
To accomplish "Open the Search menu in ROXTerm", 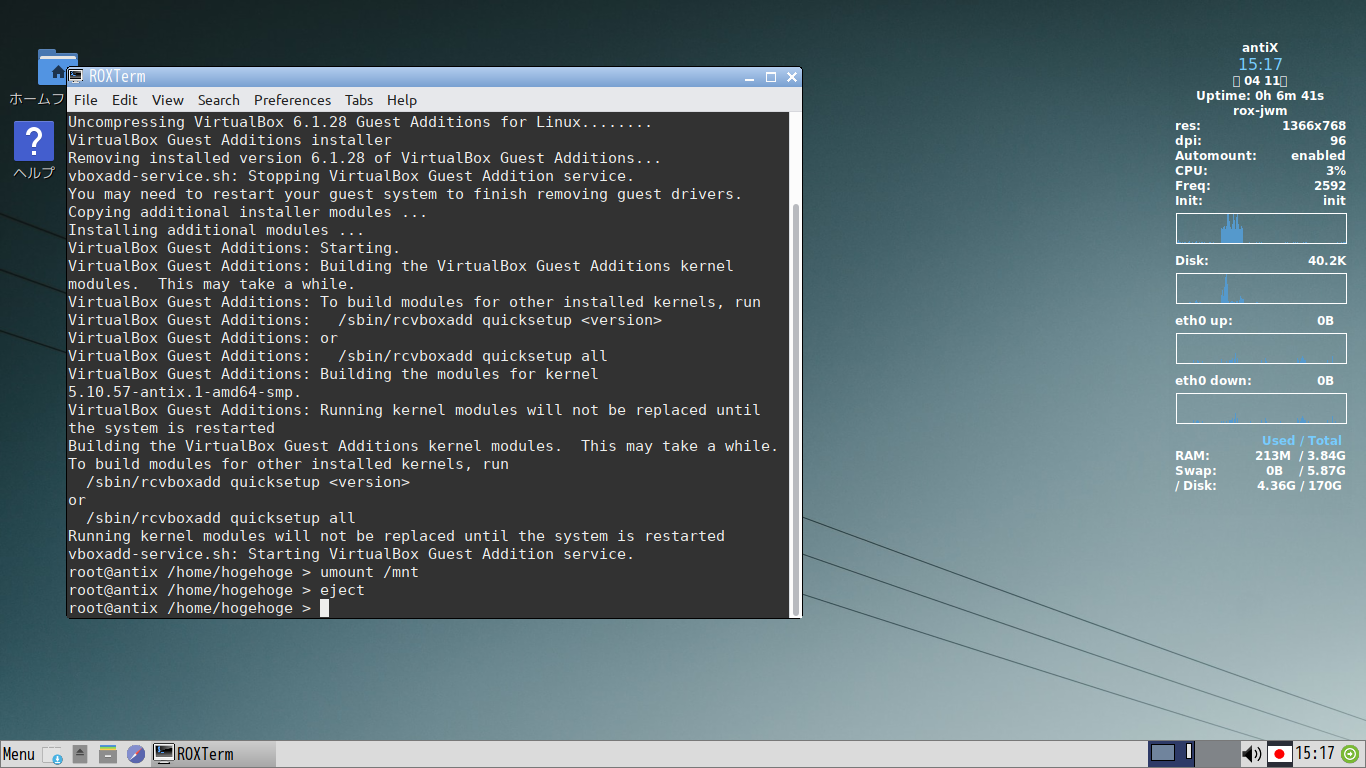I will pos(218,100).
